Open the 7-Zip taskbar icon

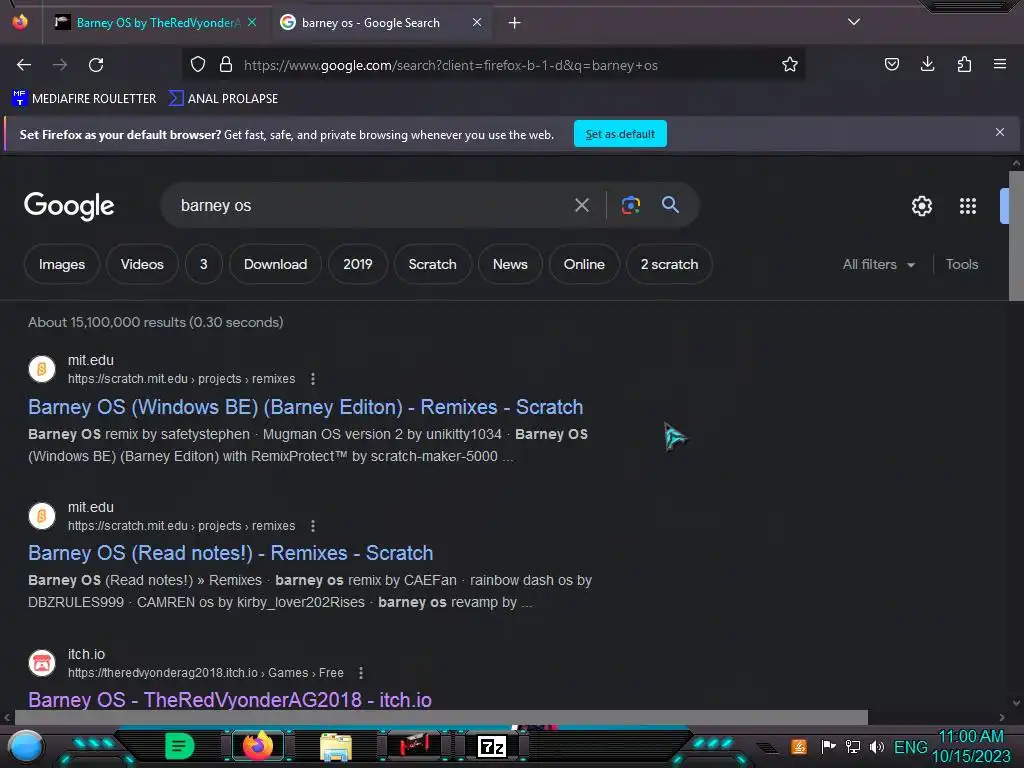coord(492,746)
